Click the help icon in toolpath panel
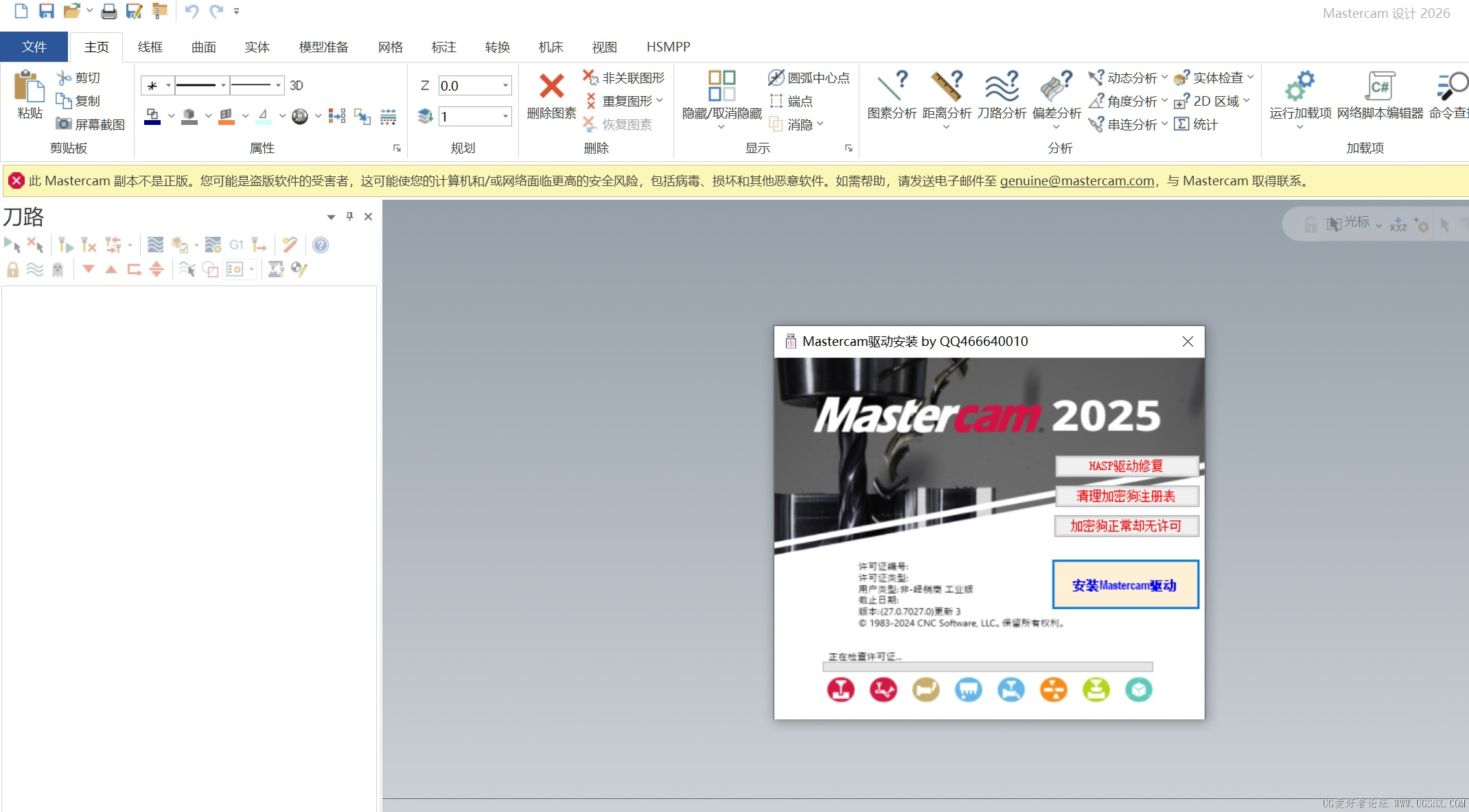The image size is (1469, 812). pyautogui.click(x=320, y=245)
